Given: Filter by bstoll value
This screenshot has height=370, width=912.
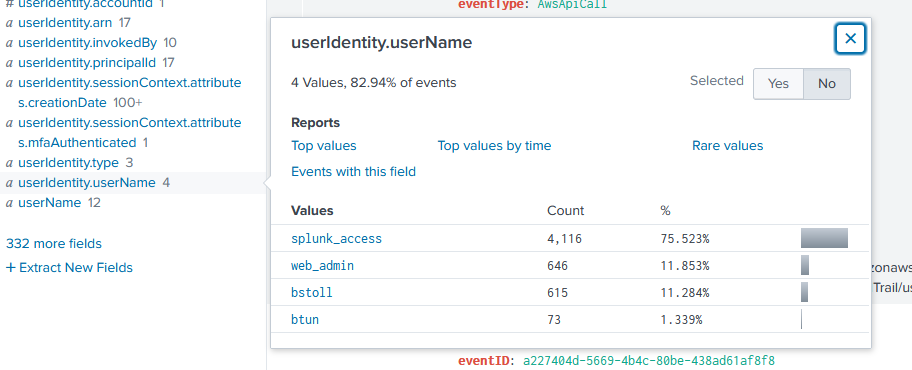Looking at the screenshot, I should (312, 293).
